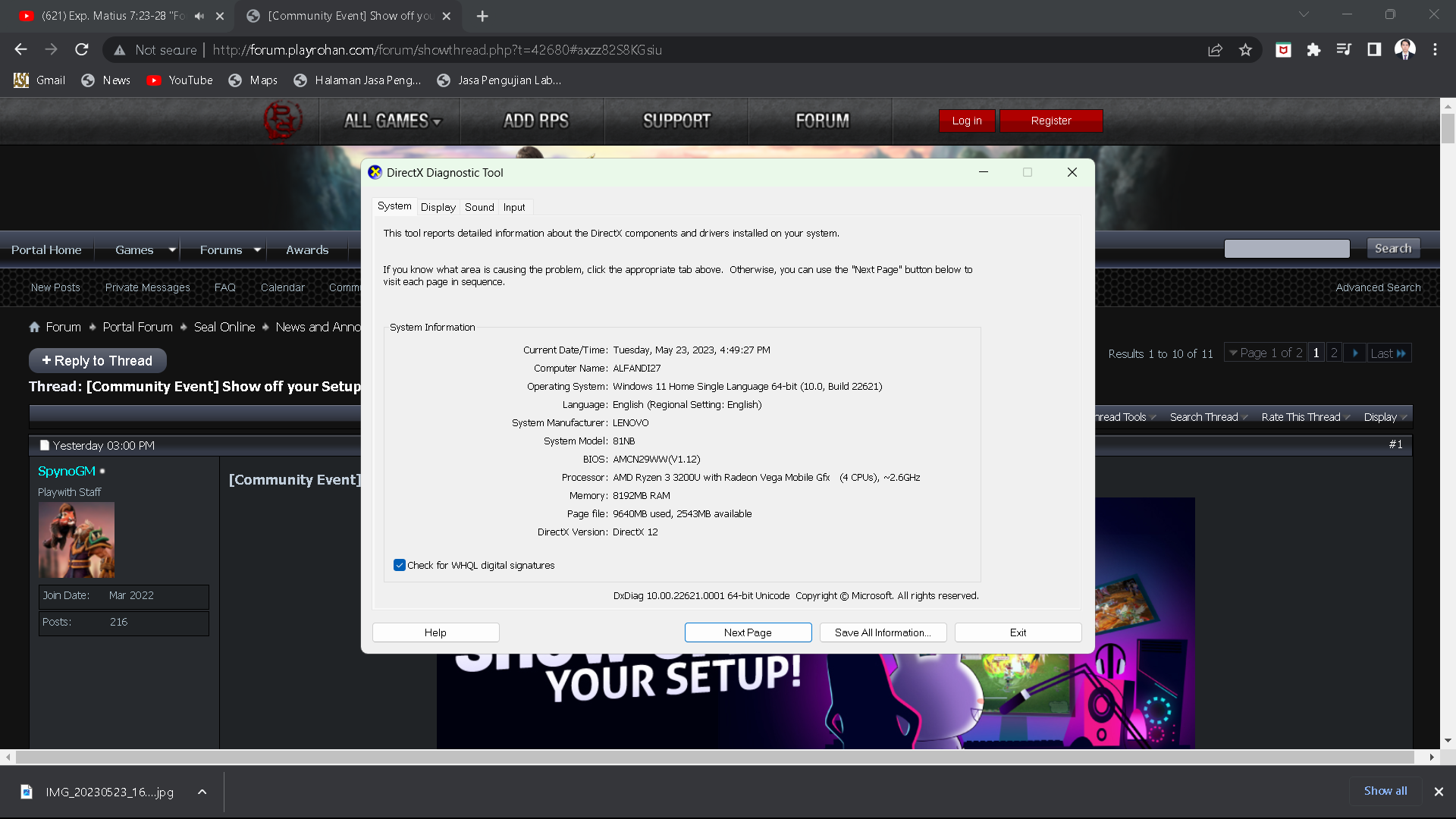Open the thread Display dropdown
The image size is (1456, 819).
[1385, 417]
